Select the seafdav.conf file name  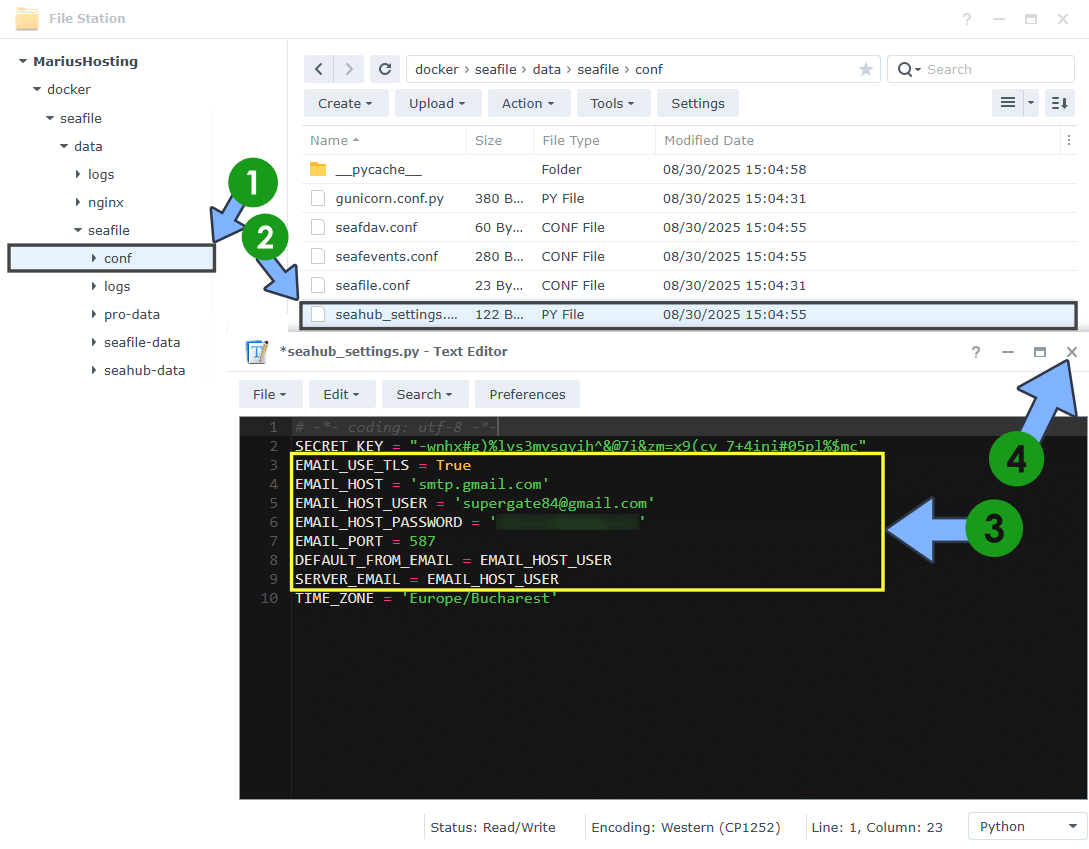376,227
